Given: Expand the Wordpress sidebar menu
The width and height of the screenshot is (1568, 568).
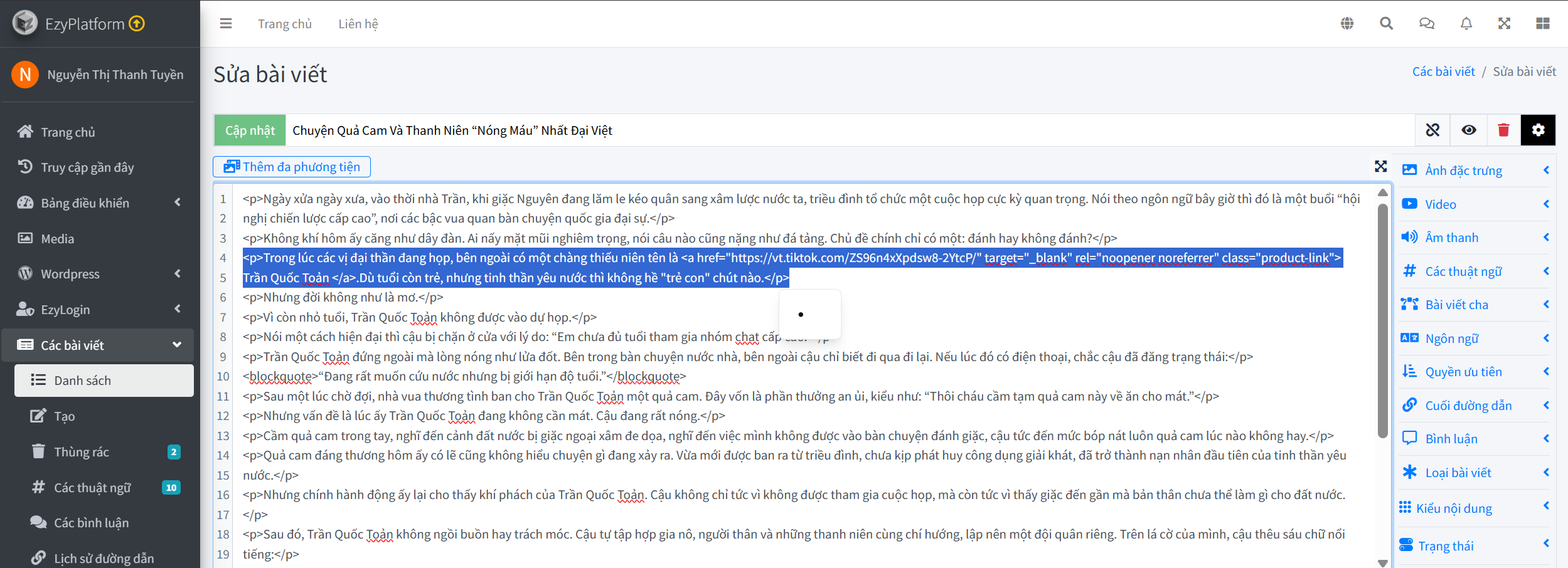Looking at the screenshot, I should 100,274.
